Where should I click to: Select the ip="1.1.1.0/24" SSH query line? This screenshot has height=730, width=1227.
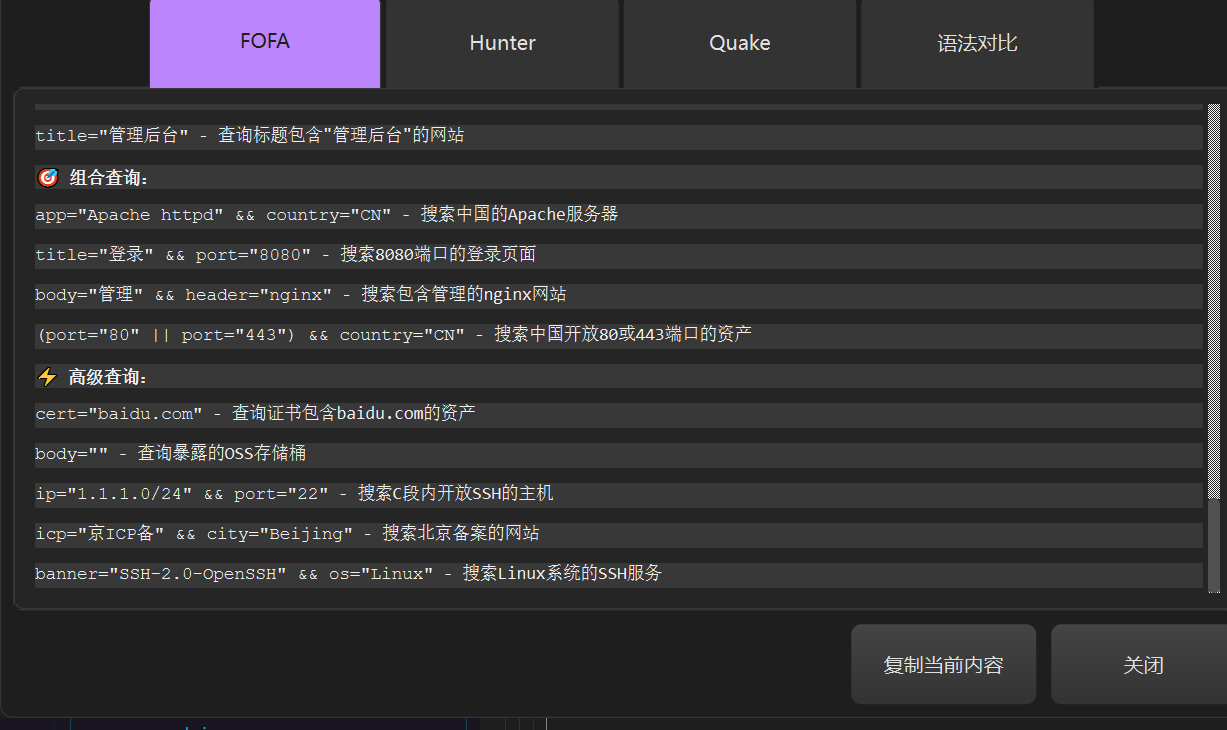294,494
